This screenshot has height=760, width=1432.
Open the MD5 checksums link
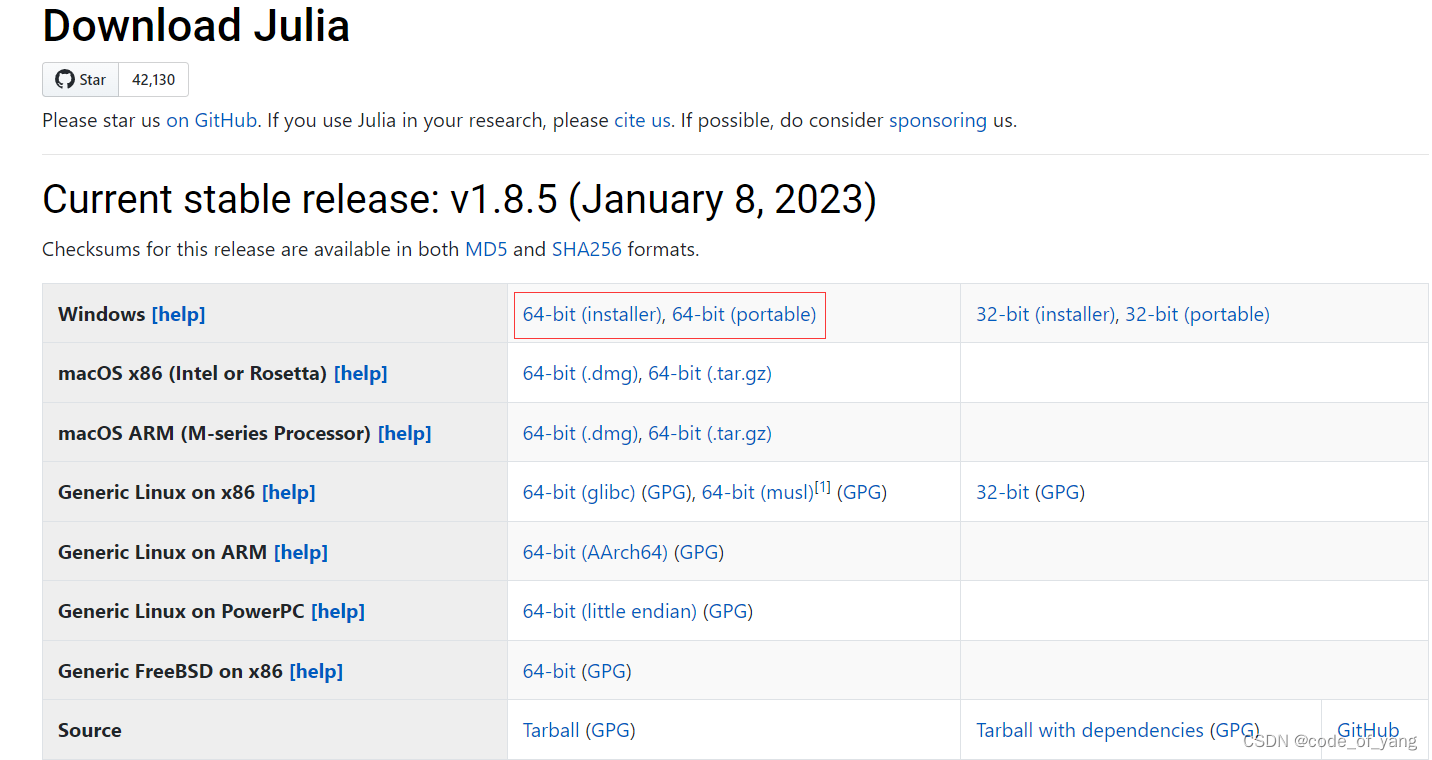486,249
